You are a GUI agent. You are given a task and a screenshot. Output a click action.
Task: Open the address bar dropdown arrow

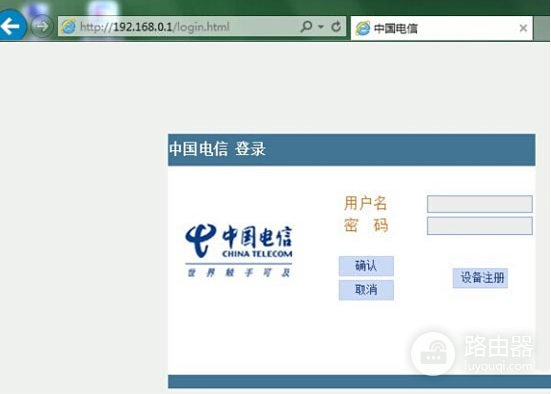pyautogui.click(x=321, y=27)
